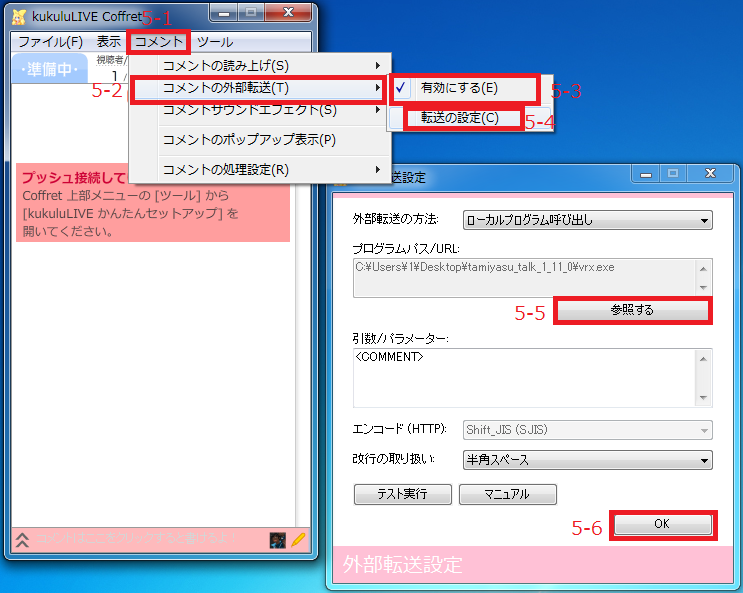This screenshot has height=593, width=743.
Task: Click scroll down arrow in プログラムパス field
Action: tap(704, 287)
